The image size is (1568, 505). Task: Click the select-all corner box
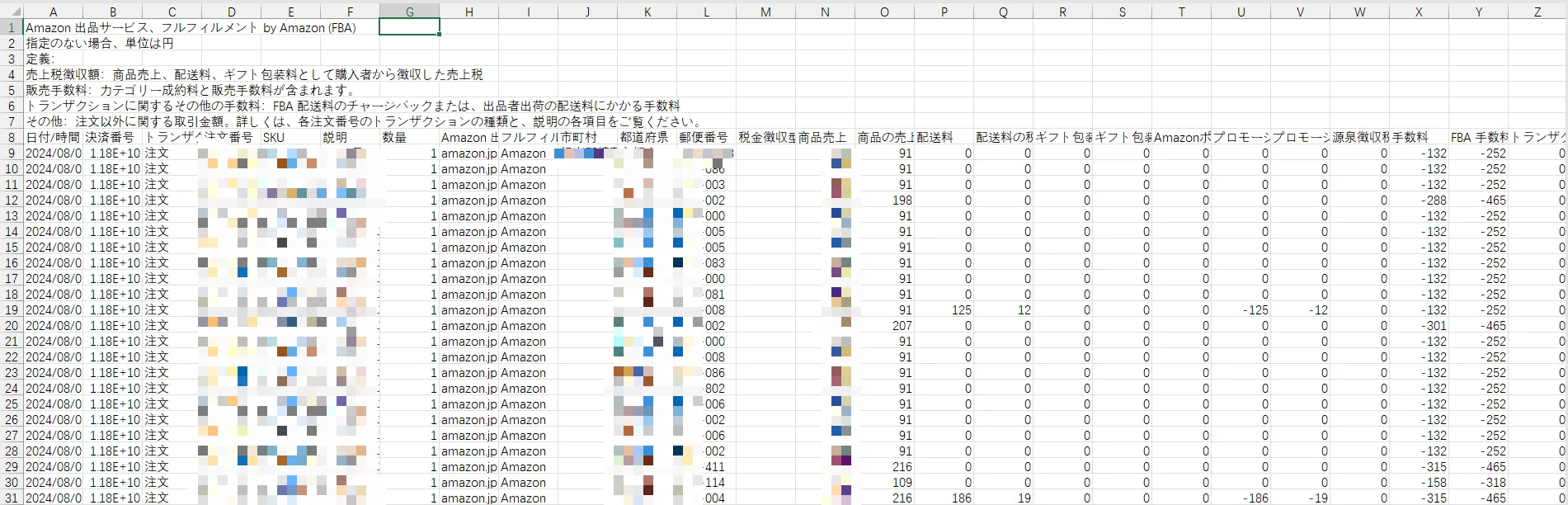tap(12, 12)
